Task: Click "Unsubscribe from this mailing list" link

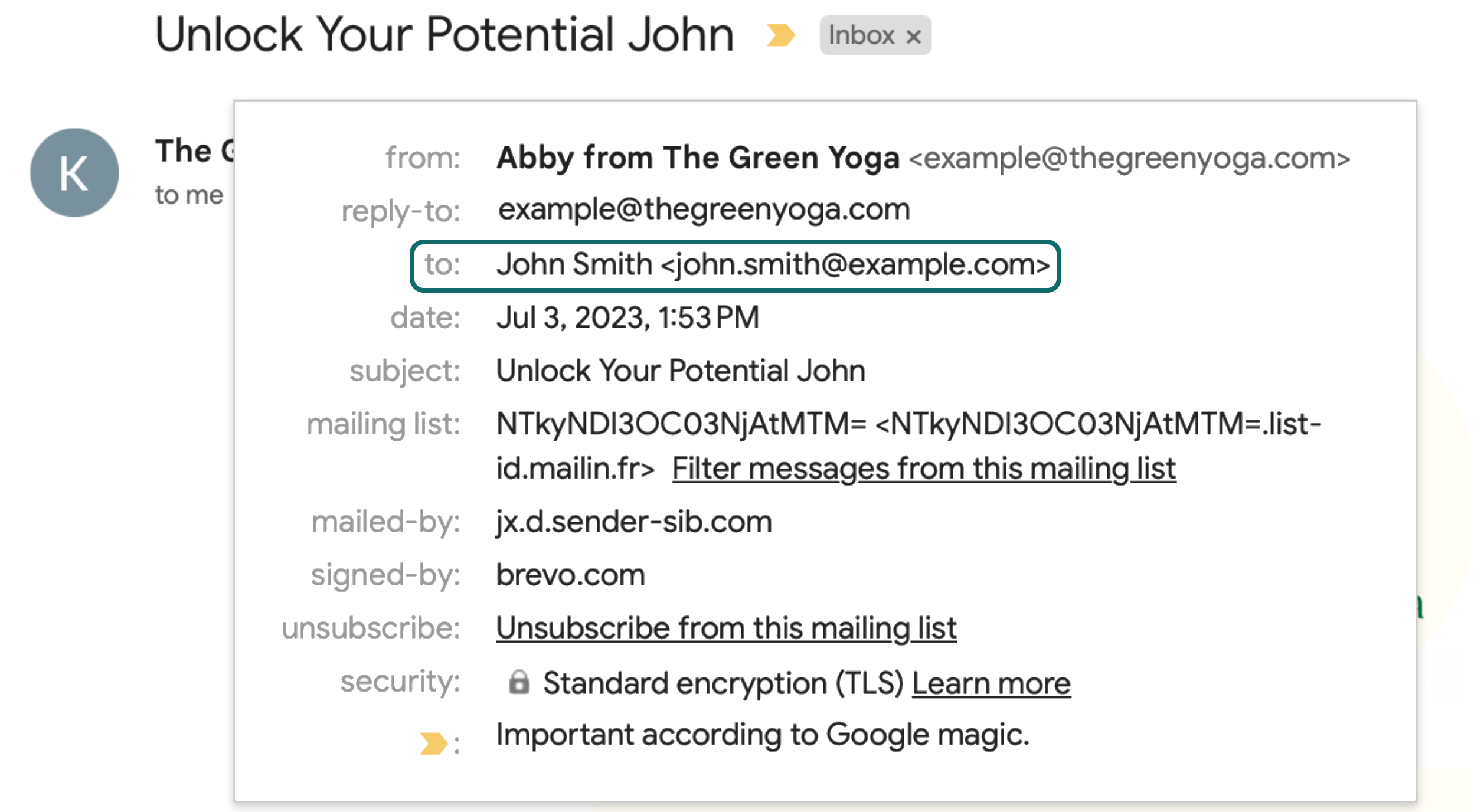Action: point(726,628)
